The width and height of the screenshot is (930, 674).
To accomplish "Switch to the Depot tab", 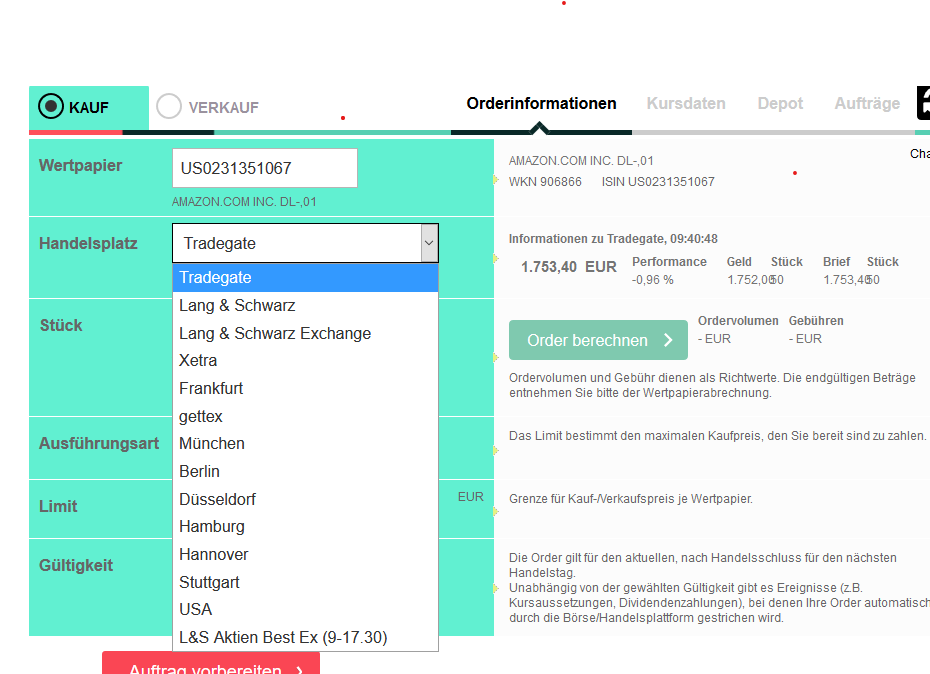I will tap(780, 103).
